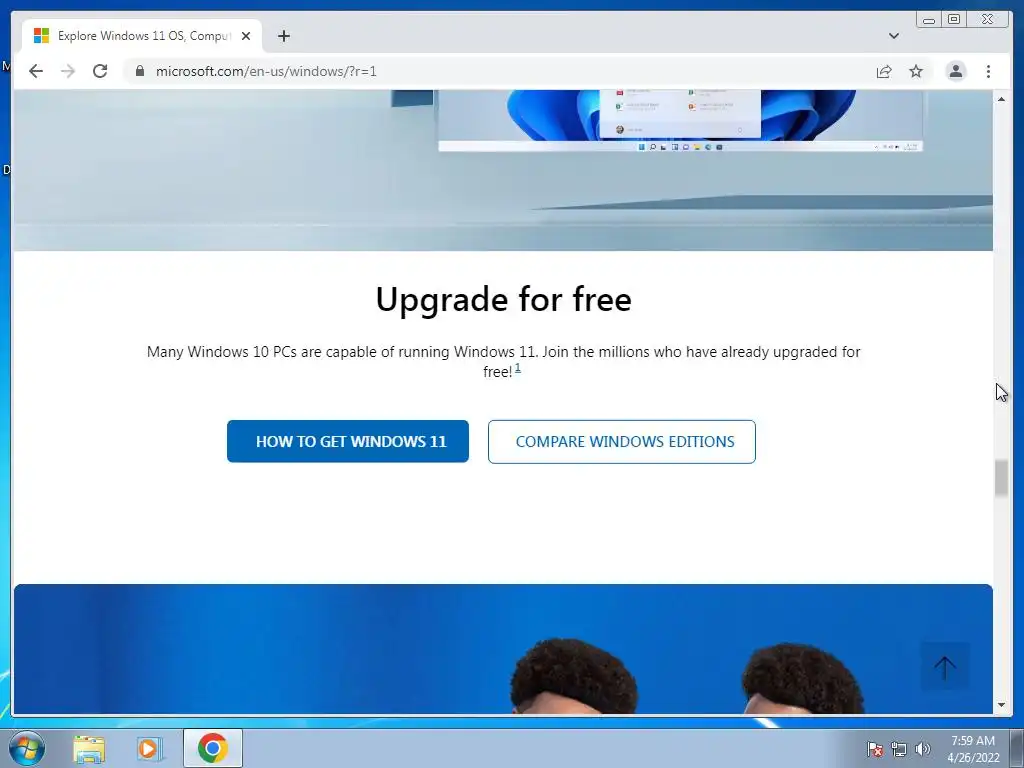Viewport: 1024px width, 768px height.
Task: Open the network tray icon
Action: point(899,749)
